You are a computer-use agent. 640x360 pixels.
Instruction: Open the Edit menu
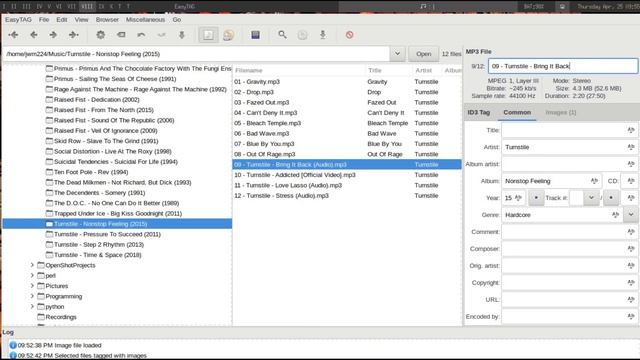click(62, 20)
